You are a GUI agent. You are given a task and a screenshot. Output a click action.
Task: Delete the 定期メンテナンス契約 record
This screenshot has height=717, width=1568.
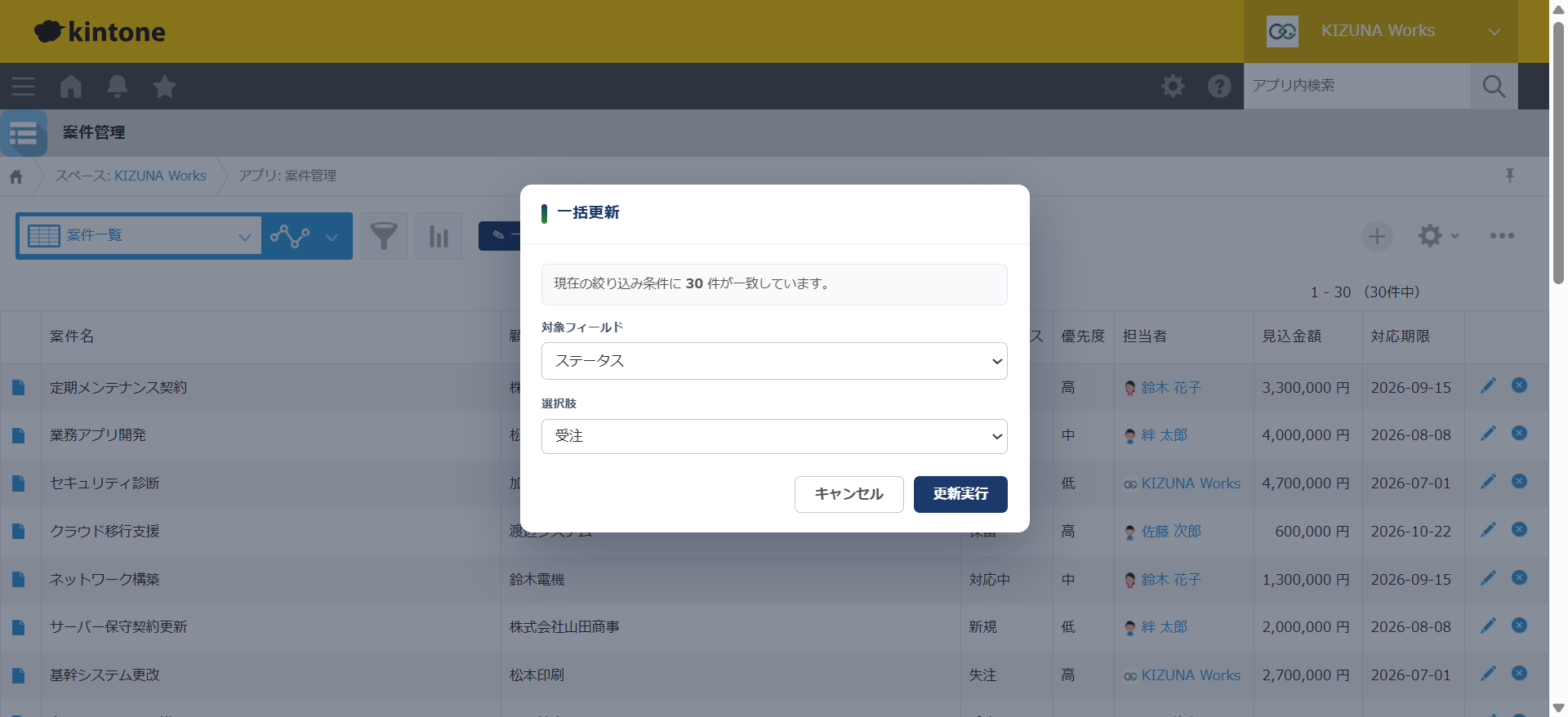pos(1519,385)
